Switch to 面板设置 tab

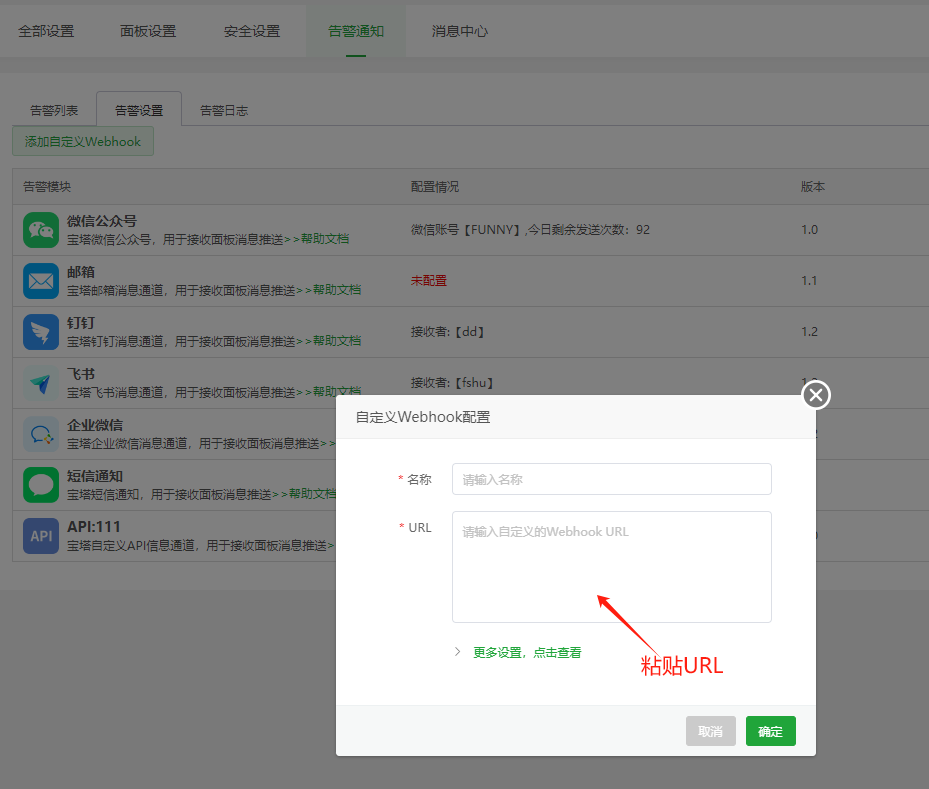[148, 31]
